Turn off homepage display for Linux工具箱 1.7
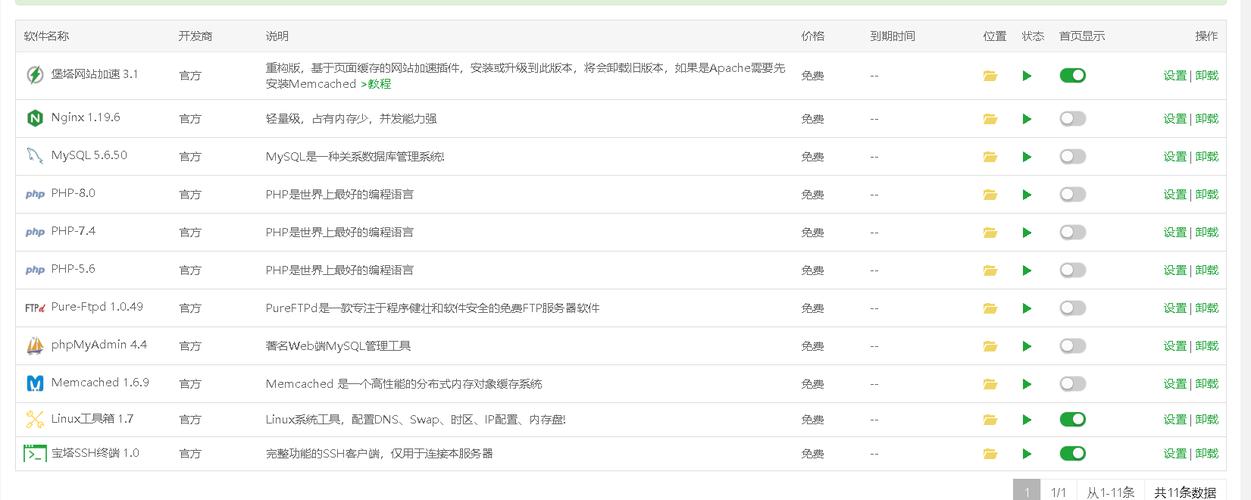The image size is (1251, 500). pyautogui.click(x=1073, y=420)
